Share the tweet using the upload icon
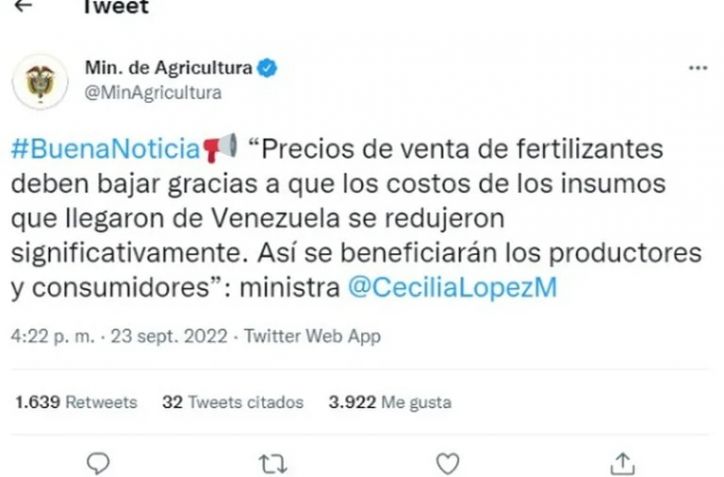724x477 pixels. click(623, 463)
